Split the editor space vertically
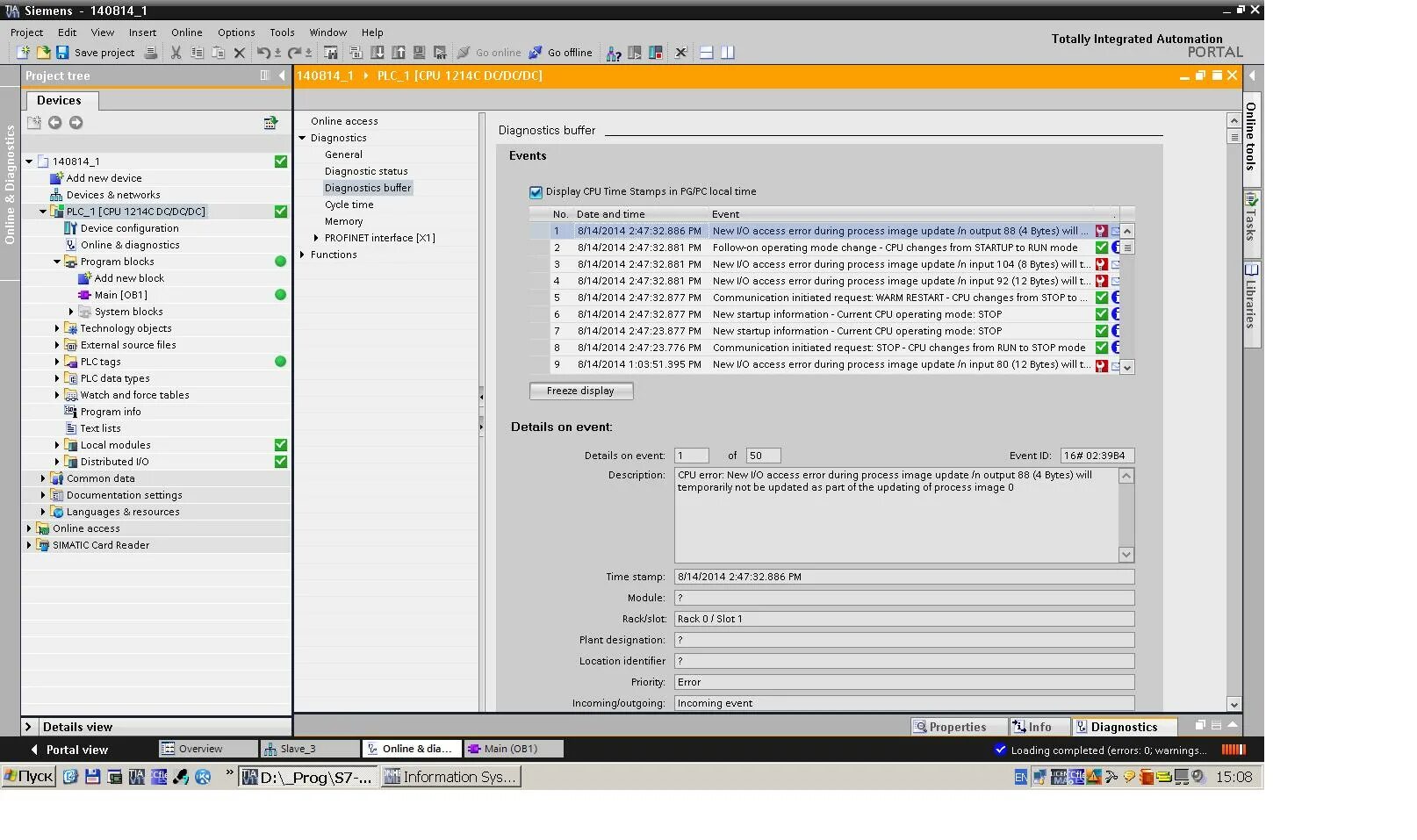 coord(727,53)
